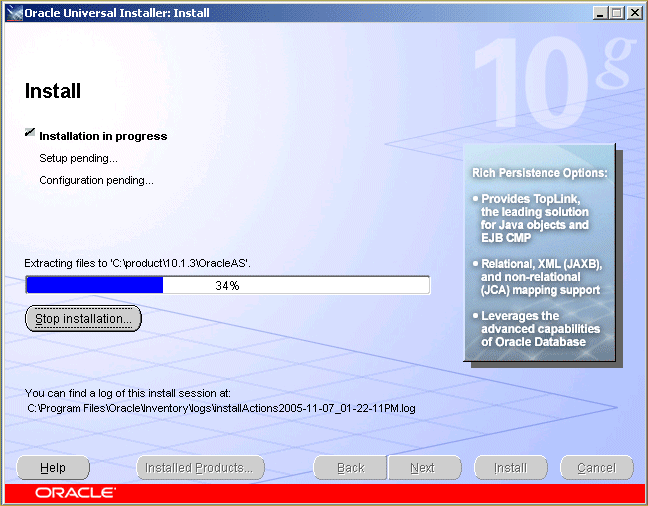Screen dimensions: 648x506
Task: Click the ORACLE logo in red footer
Action: [75, 493]
